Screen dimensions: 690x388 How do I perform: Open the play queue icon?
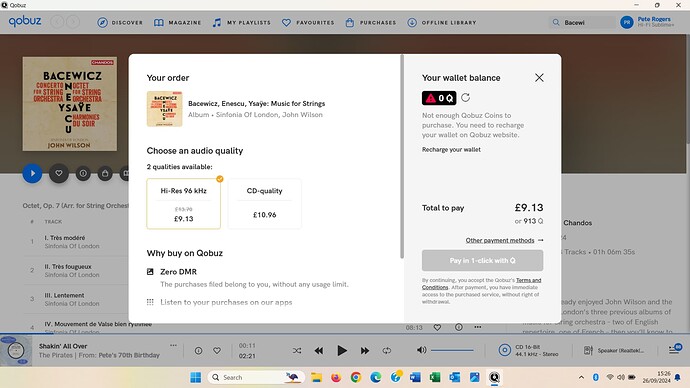pyautogui.click(x=675, y=349)
